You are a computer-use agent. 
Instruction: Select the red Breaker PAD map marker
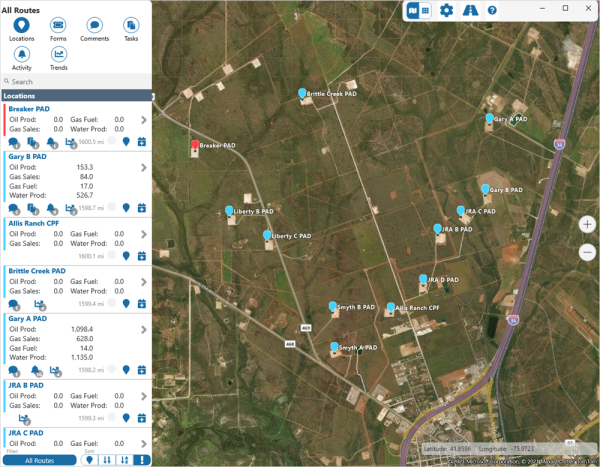195,146
